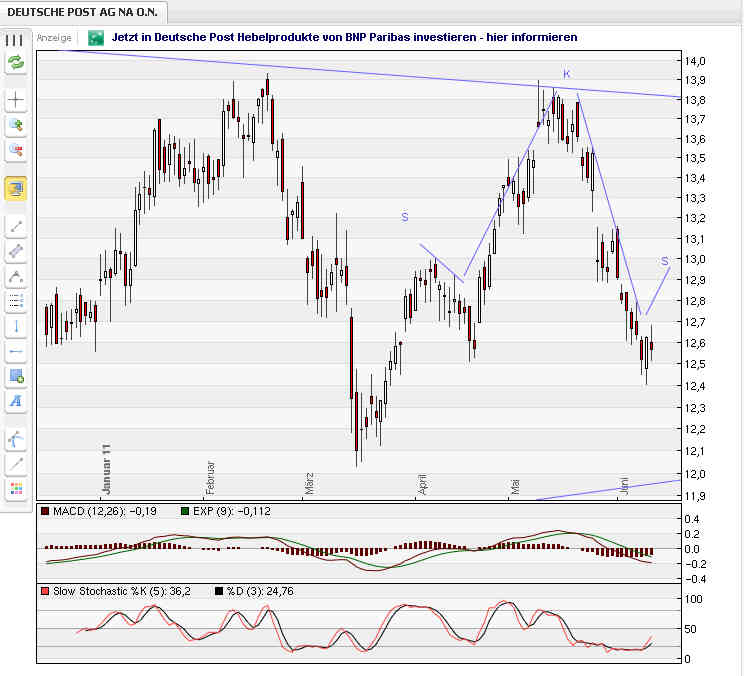Viewport: 744px width, 676px height.
Task: Select the add rectangle shape tool
Action: click(x=15, y=376)
